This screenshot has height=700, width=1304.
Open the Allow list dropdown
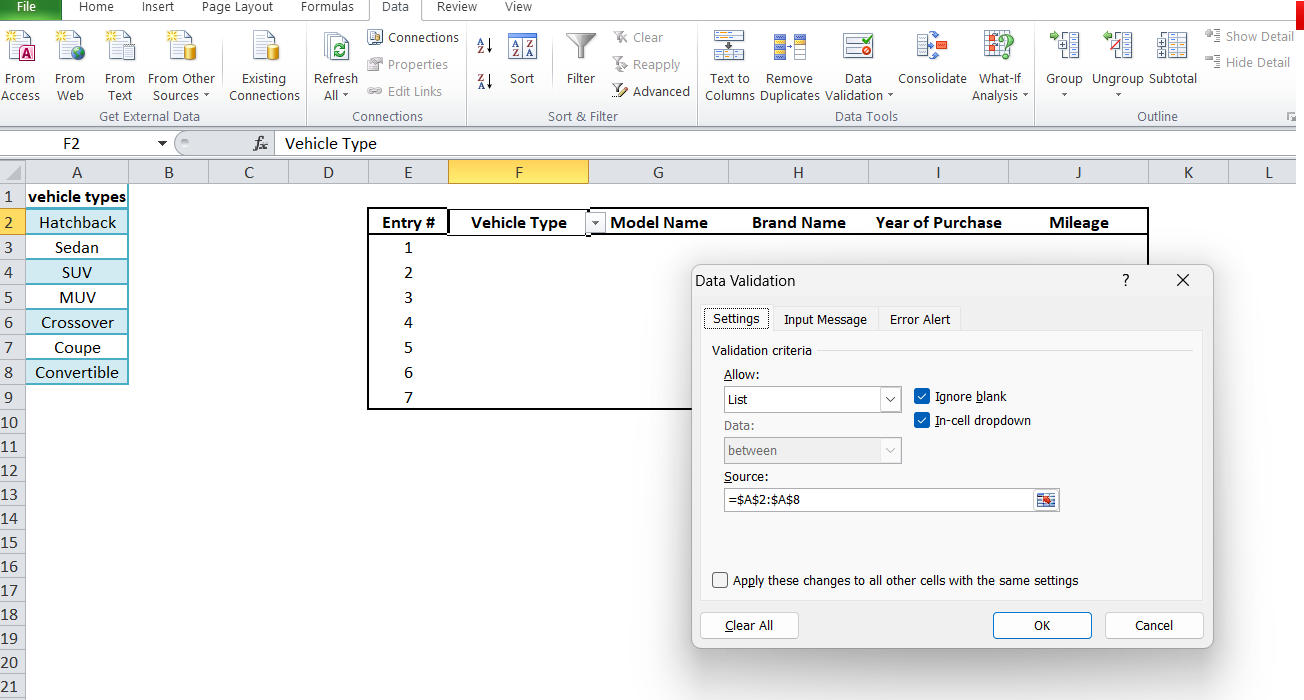[890, 399]
